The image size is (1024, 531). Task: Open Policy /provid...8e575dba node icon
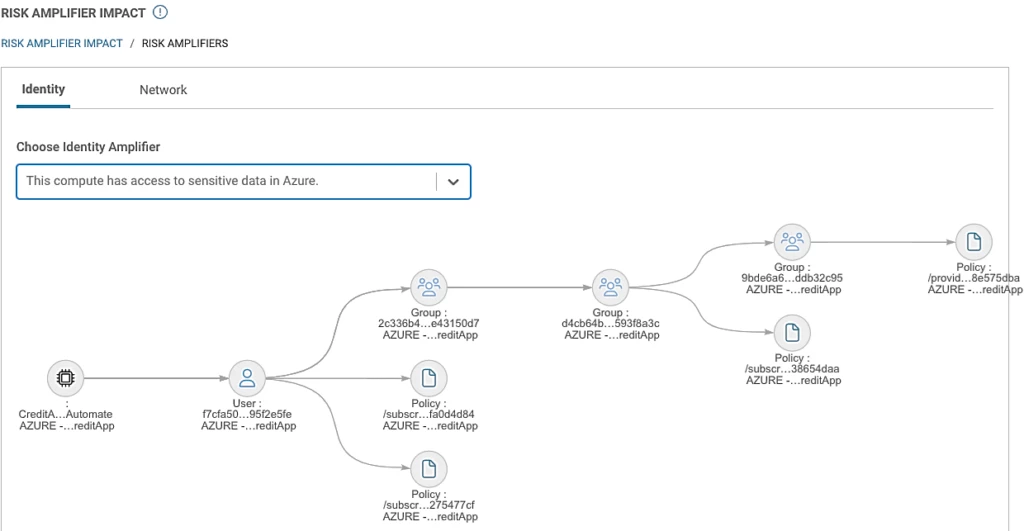click(x=973, y=241)
